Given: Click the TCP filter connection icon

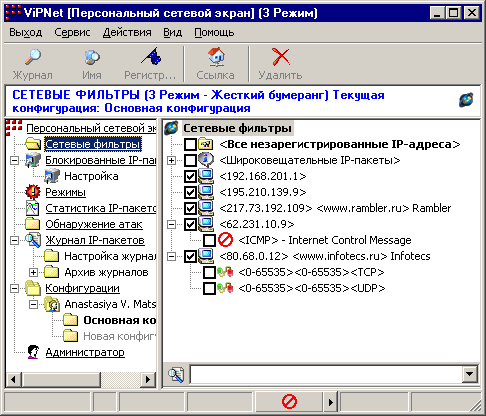Looking at the screenshot, I should (225, 272).
